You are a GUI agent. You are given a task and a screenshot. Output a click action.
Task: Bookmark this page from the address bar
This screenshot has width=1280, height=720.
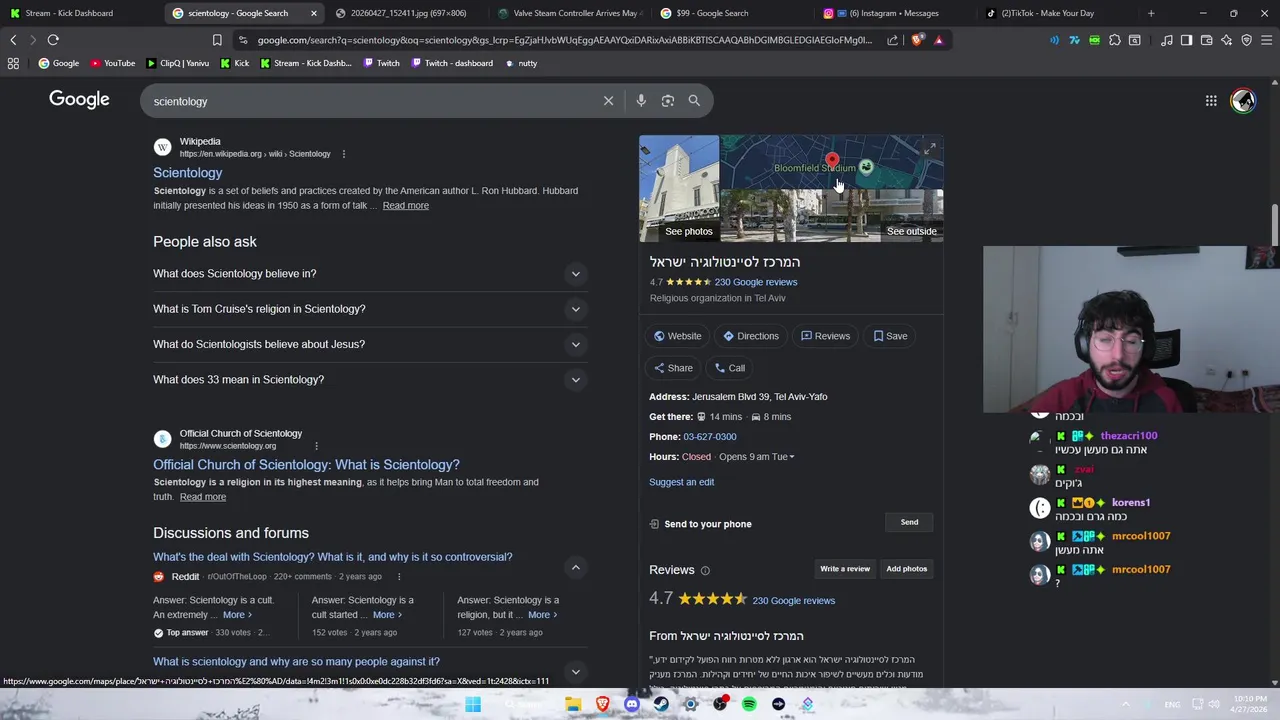217,40
